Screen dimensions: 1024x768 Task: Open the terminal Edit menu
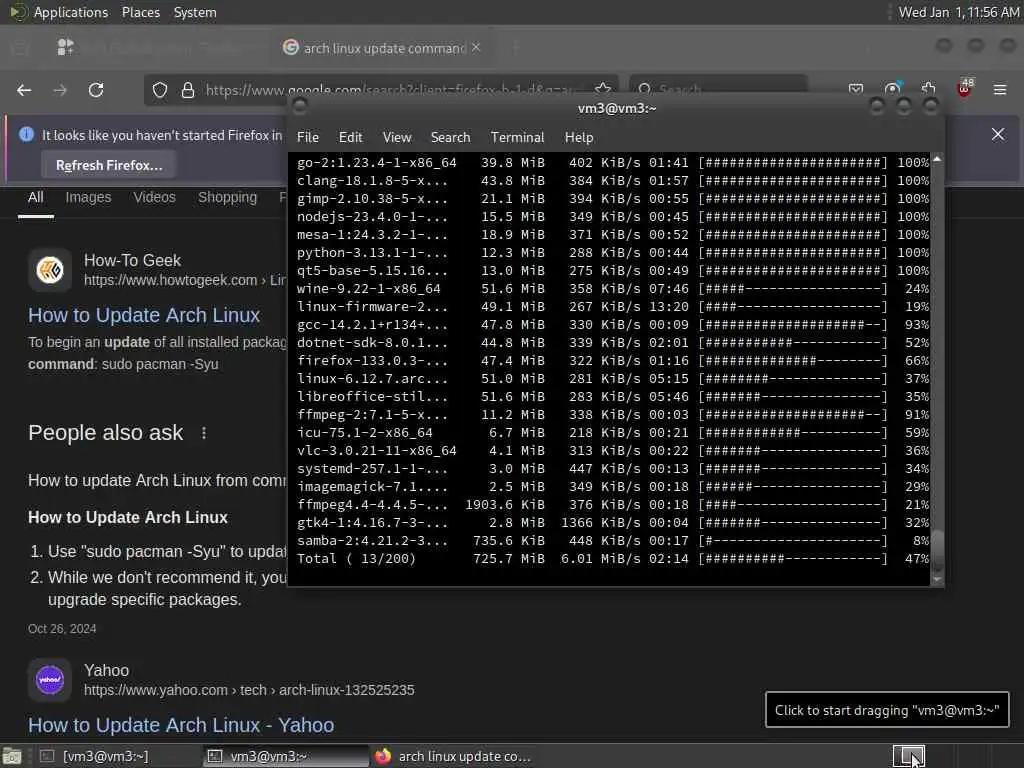point(350,137)
